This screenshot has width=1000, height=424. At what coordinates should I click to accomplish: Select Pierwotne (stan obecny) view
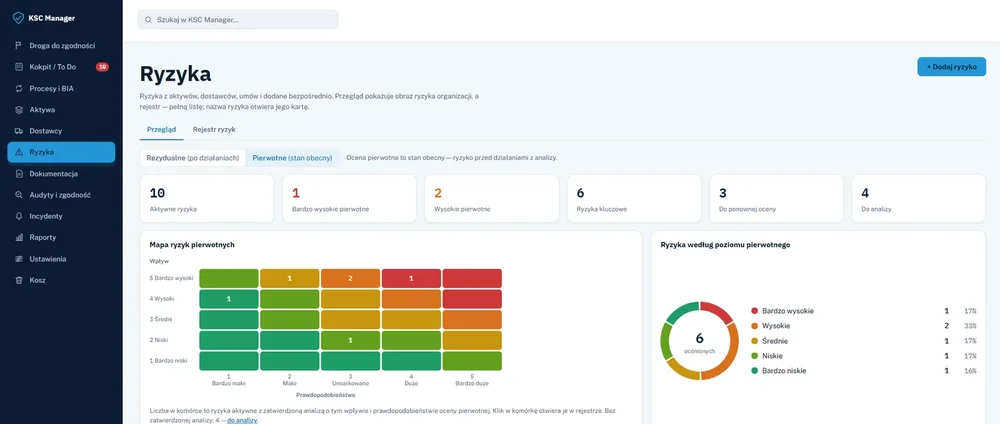[293, 157]
